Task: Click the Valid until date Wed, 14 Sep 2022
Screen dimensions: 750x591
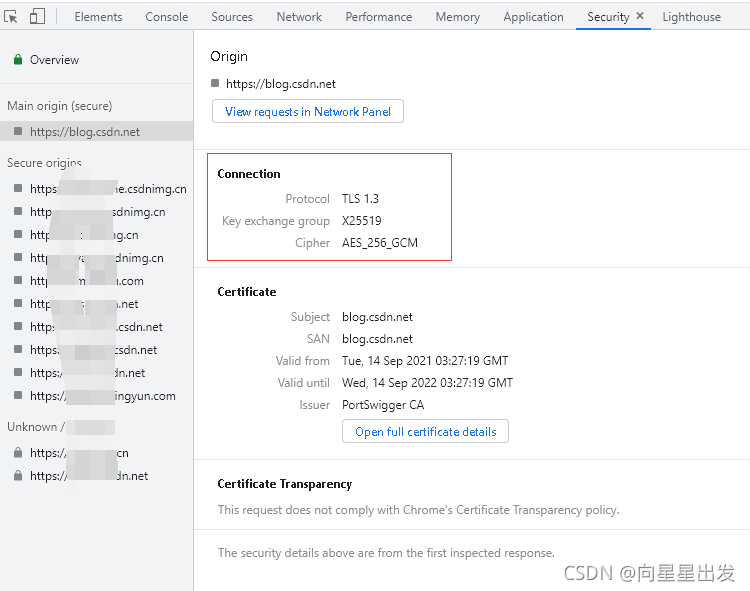Action: 427,383
